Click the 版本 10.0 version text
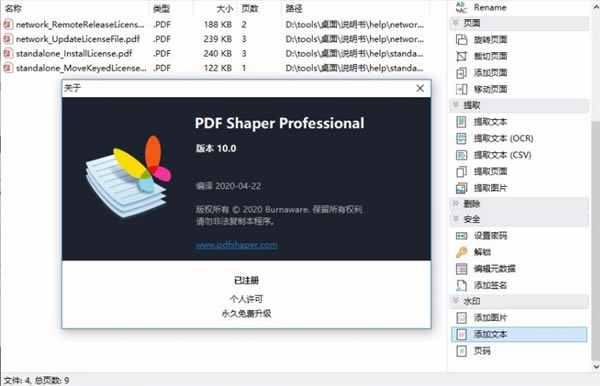The image size is (600, 386). click(x=216, y=148)
